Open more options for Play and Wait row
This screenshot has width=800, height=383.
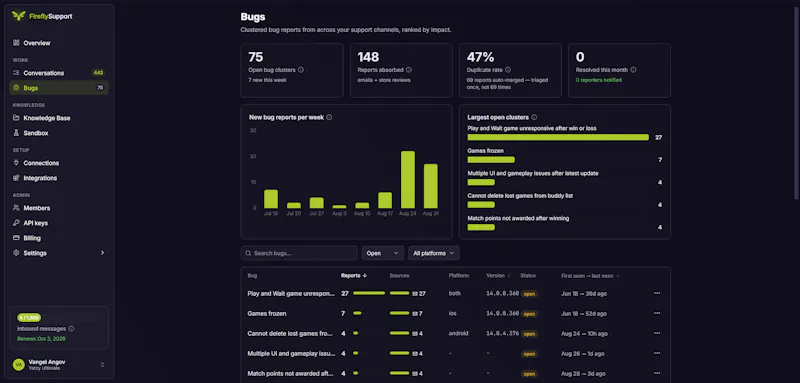coord(657,293)
